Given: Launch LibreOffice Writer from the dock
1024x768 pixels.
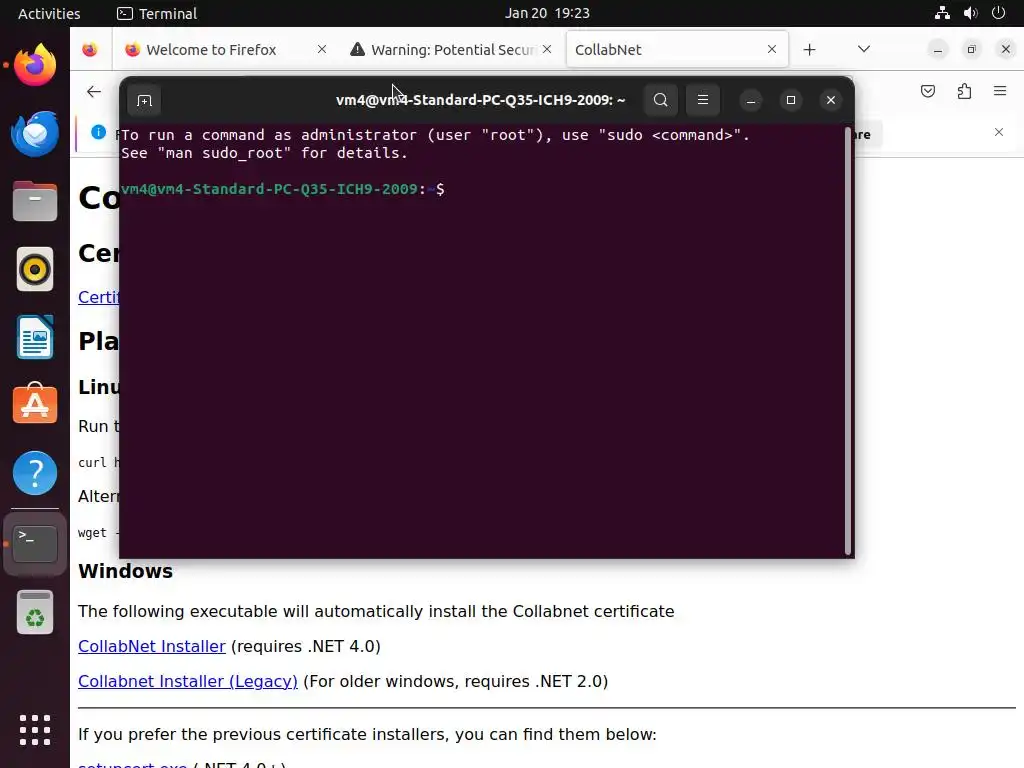Looking at the screenshot, I should click(35, 337).
